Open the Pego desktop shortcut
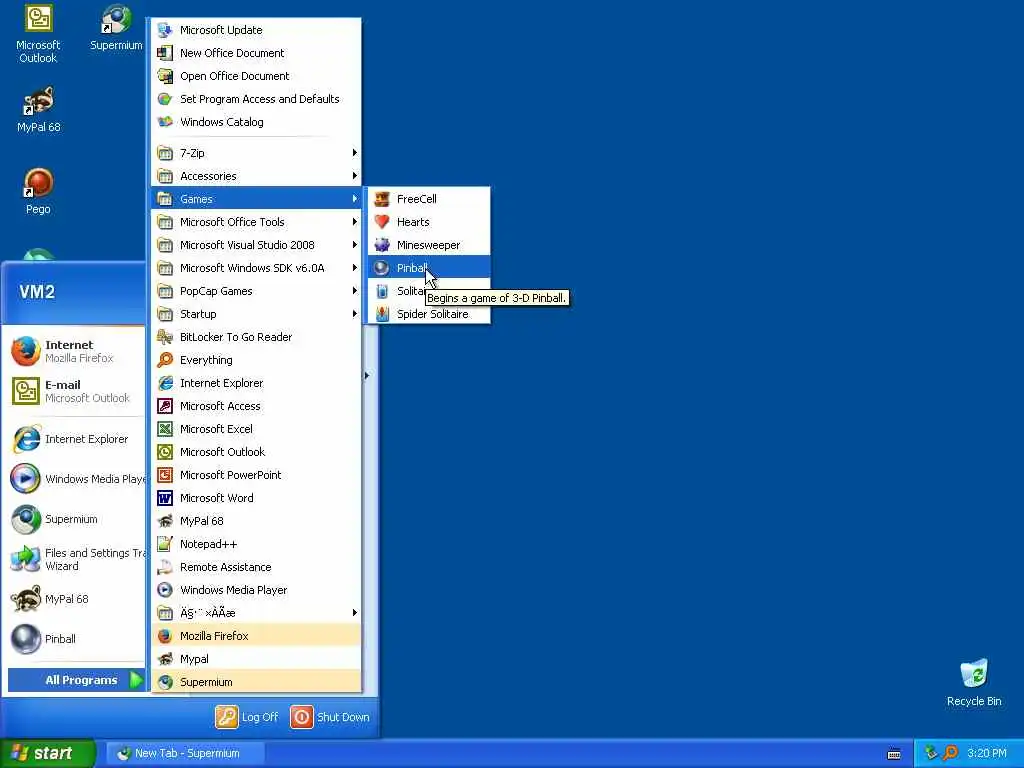 (x=38, y=191)
